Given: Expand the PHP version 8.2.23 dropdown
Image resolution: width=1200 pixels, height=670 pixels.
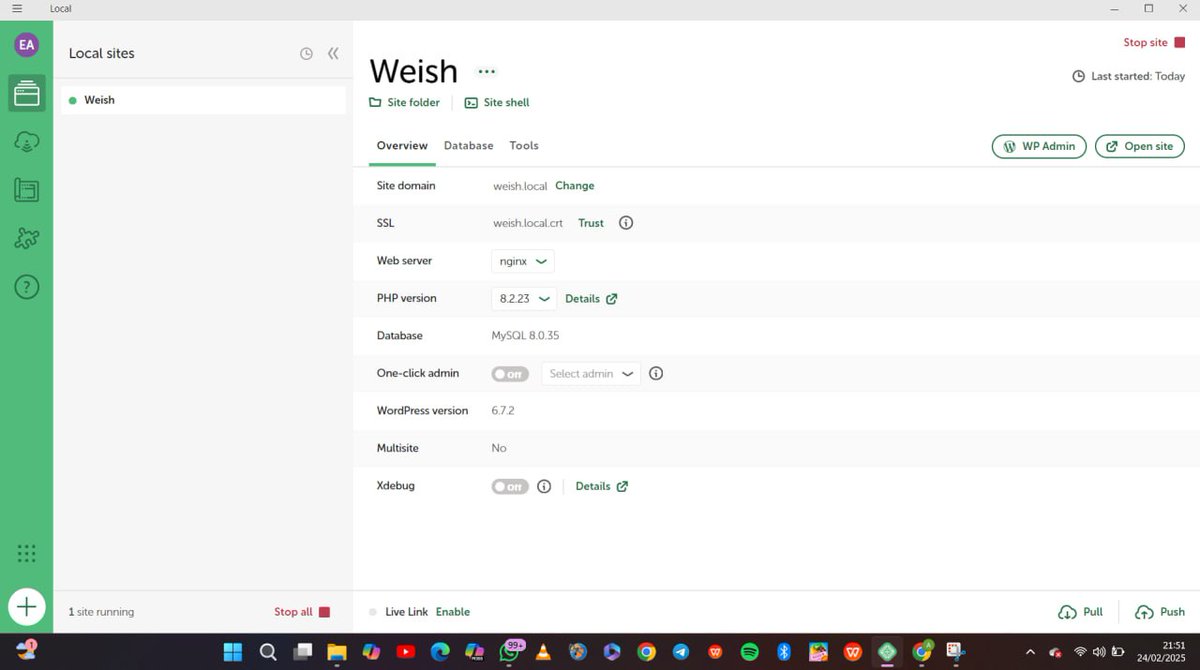Looking at the screenshot, I should coord(524,298).
